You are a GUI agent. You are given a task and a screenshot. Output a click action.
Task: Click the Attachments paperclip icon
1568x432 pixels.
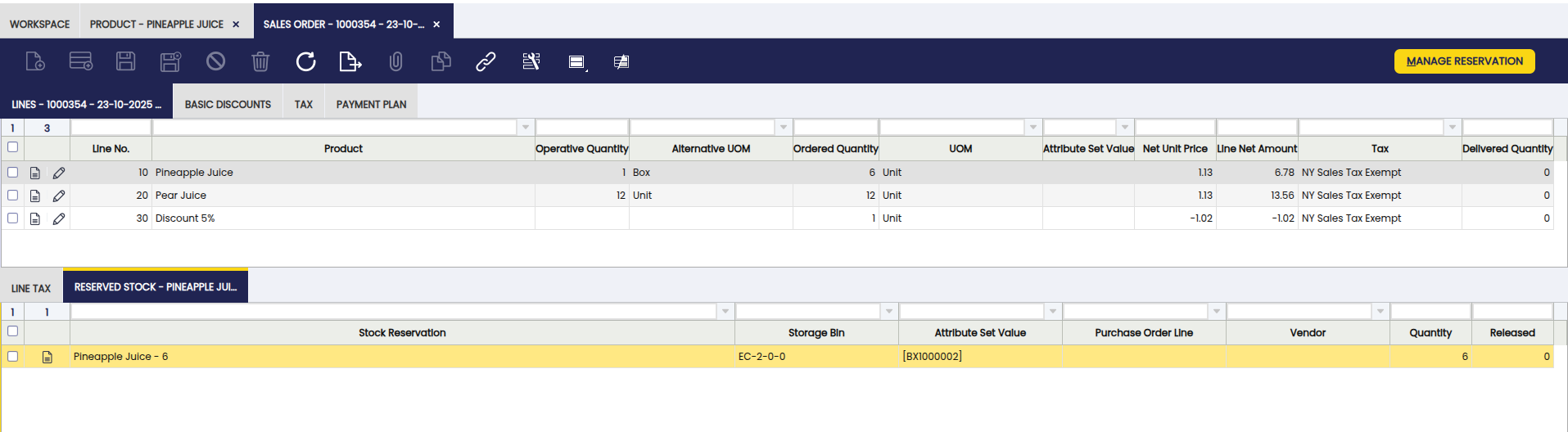point(395,61)
